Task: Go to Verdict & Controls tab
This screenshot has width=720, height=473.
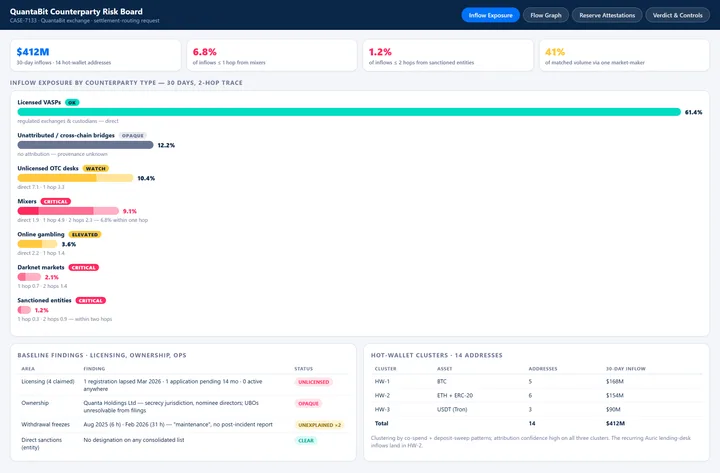Action: point(677,15)
